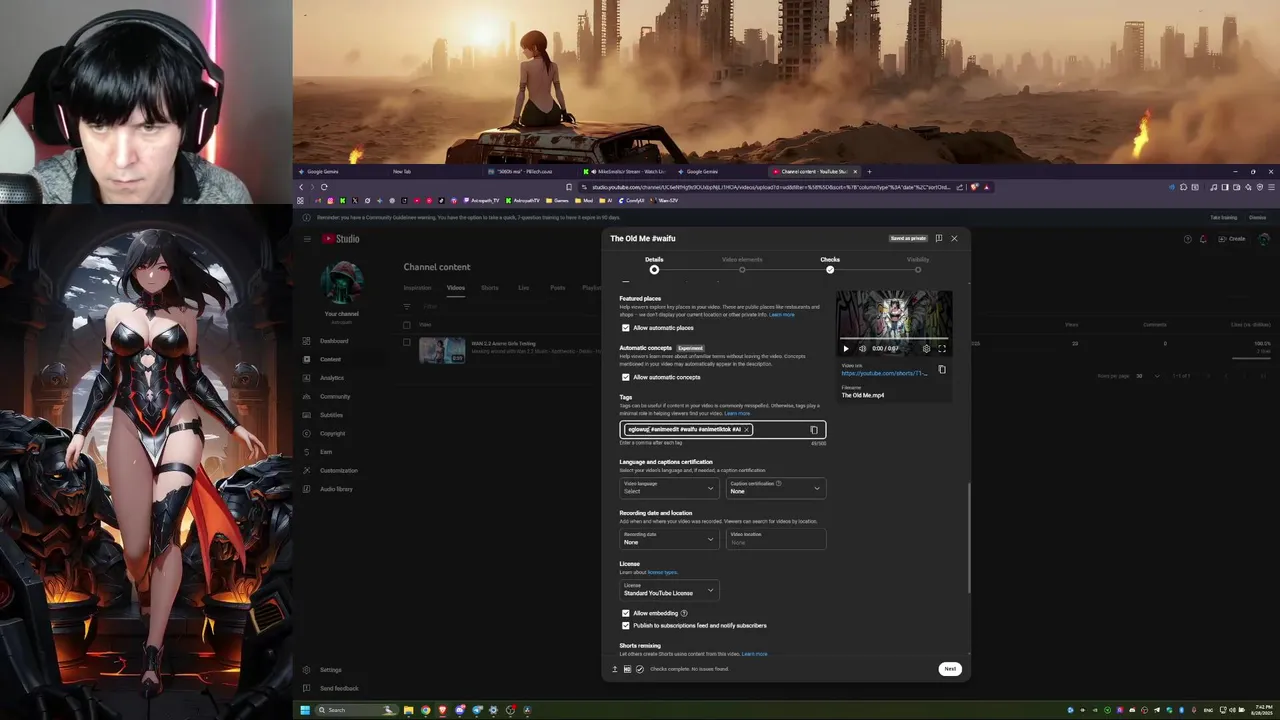The width and height of the screenshot is (1280, 720).
Task: Click the checks complete checkmark icon
Action: (x=640, y=669)
